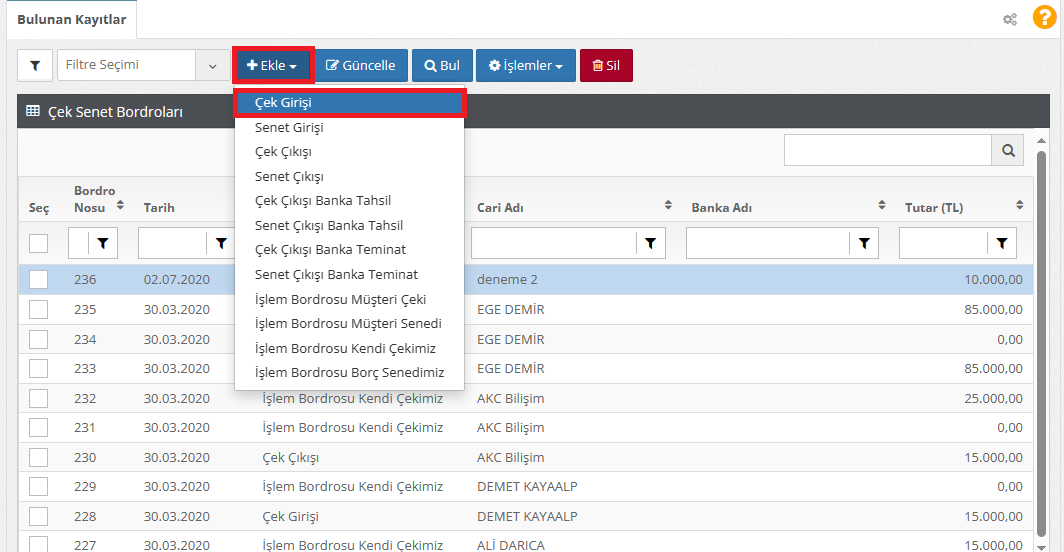1064x552 pixels.
Task: Click the filter icon in Tutar (TL) column
Action: 1002,242
